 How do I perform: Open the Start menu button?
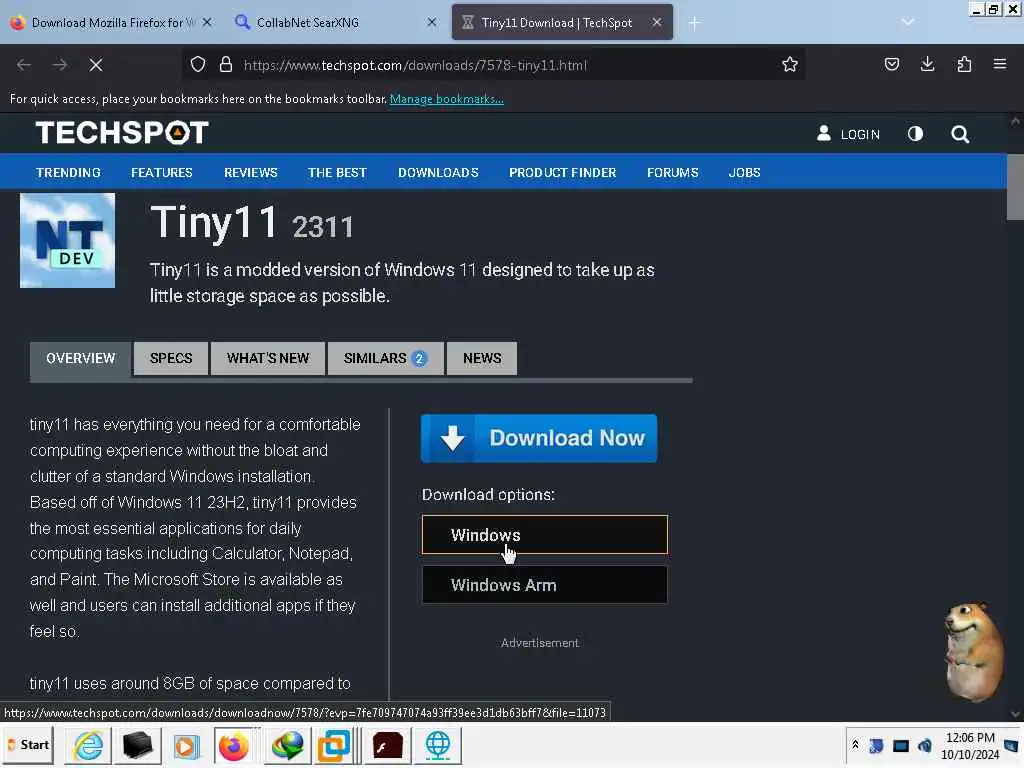[29, 745]
